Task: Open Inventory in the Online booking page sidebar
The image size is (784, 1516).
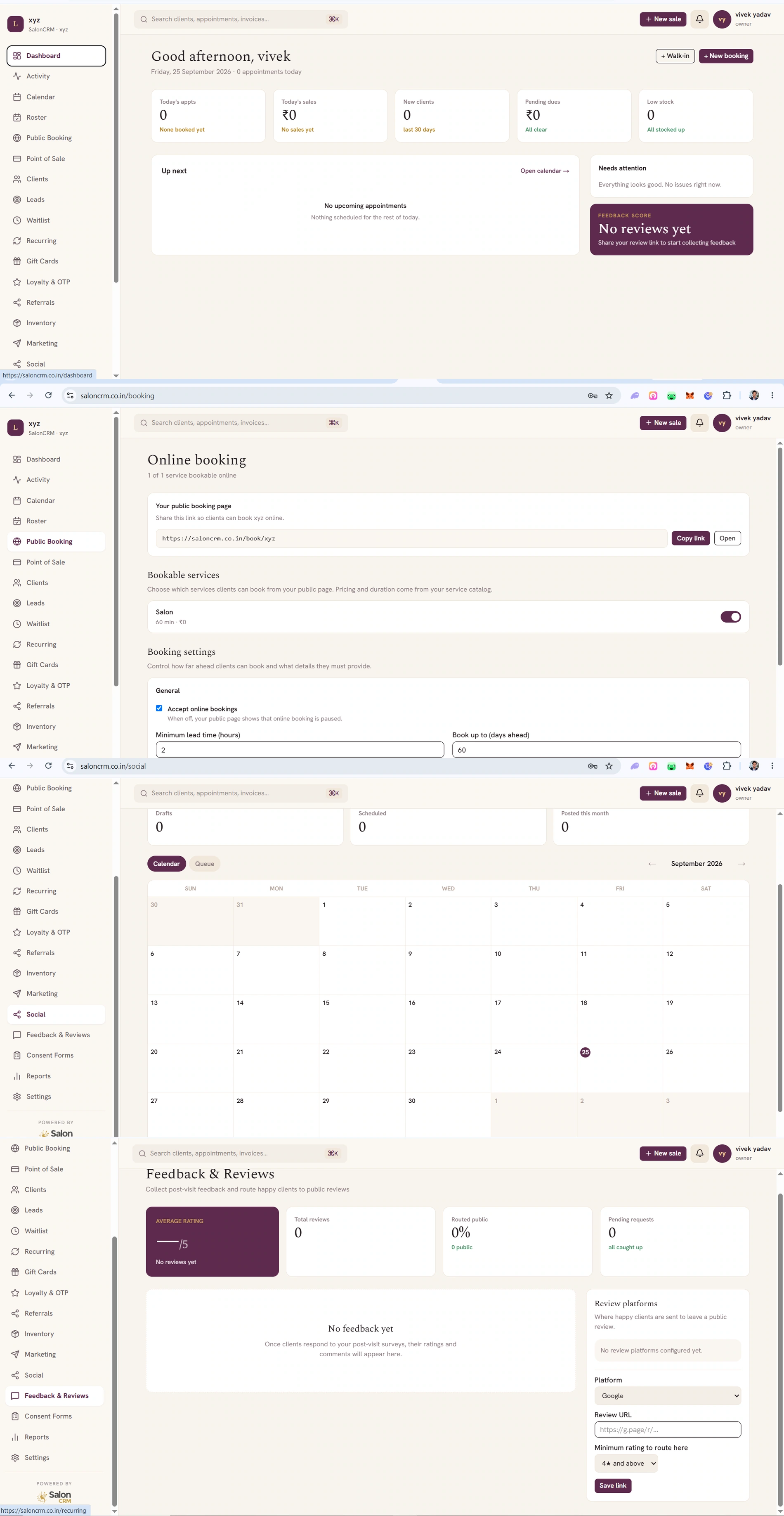Action: pyautogui.click(x=56, y=727)
